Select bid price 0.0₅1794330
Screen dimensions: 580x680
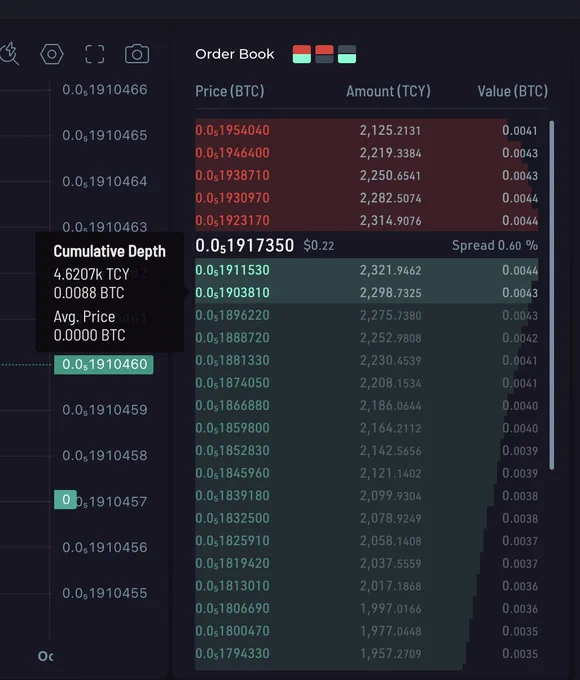click(x=233, y=654)
